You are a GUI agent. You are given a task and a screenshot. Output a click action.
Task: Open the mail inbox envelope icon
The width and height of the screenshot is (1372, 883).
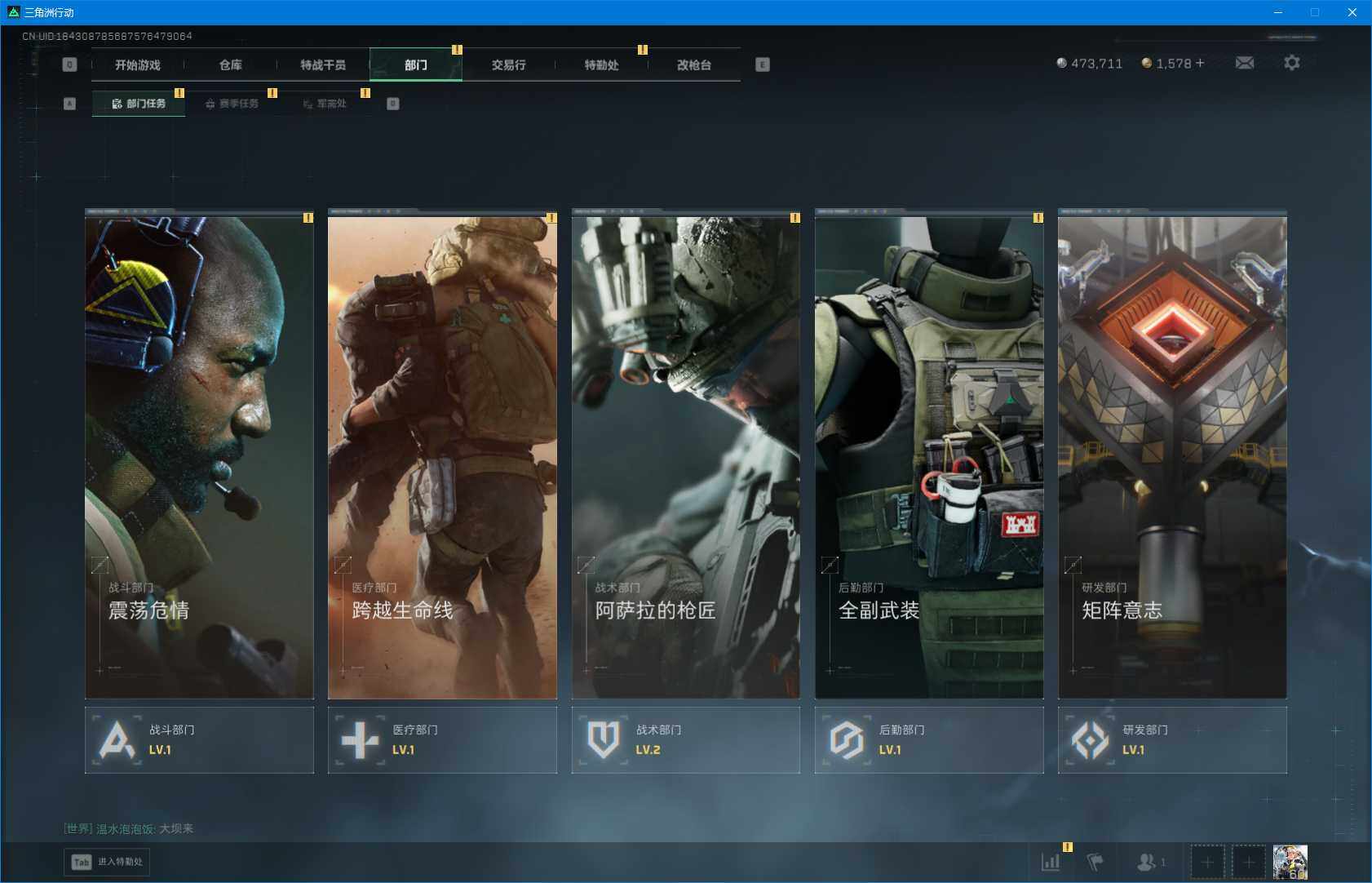(1244, 63)
